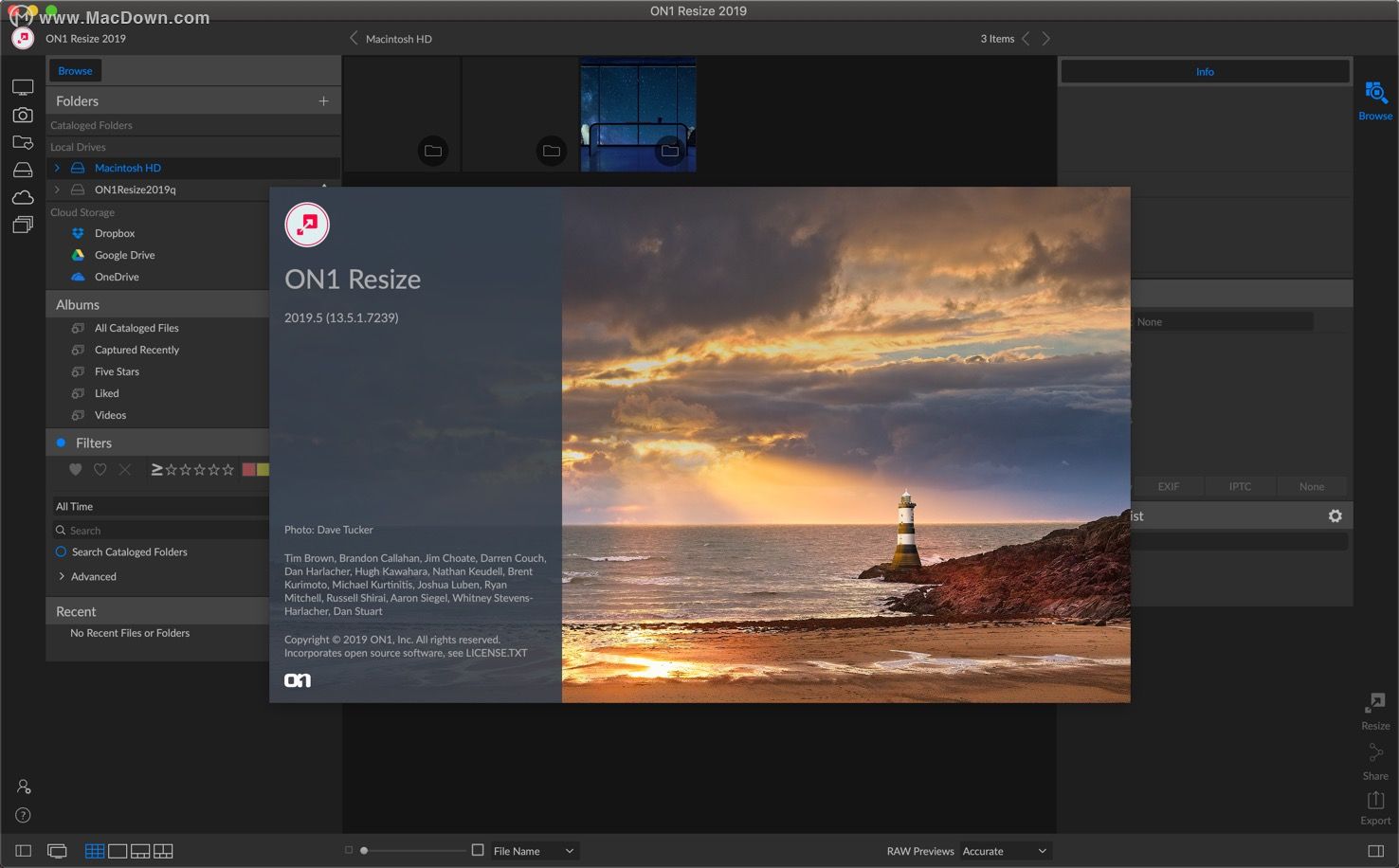
Task: Switch to grid view
Action: (95, 851)
